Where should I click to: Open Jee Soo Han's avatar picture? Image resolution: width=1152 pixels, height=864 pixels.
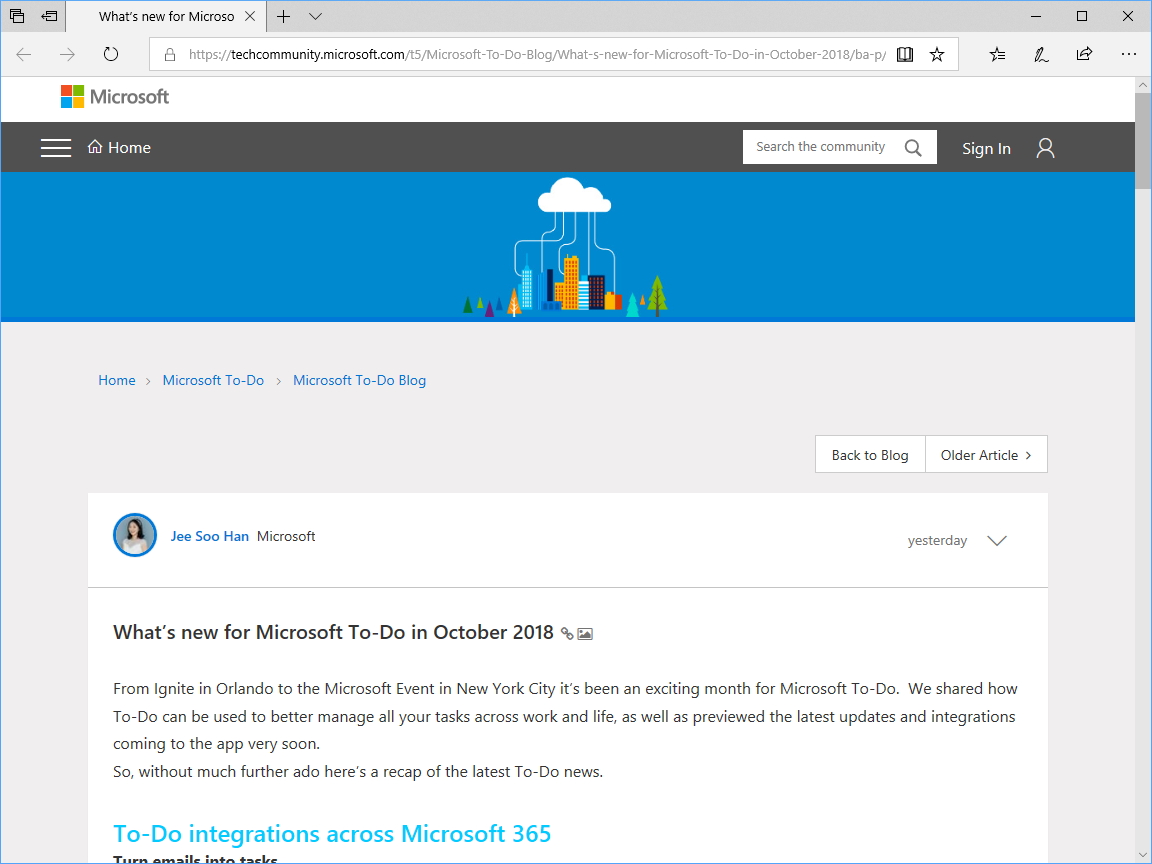click(135, 535)
